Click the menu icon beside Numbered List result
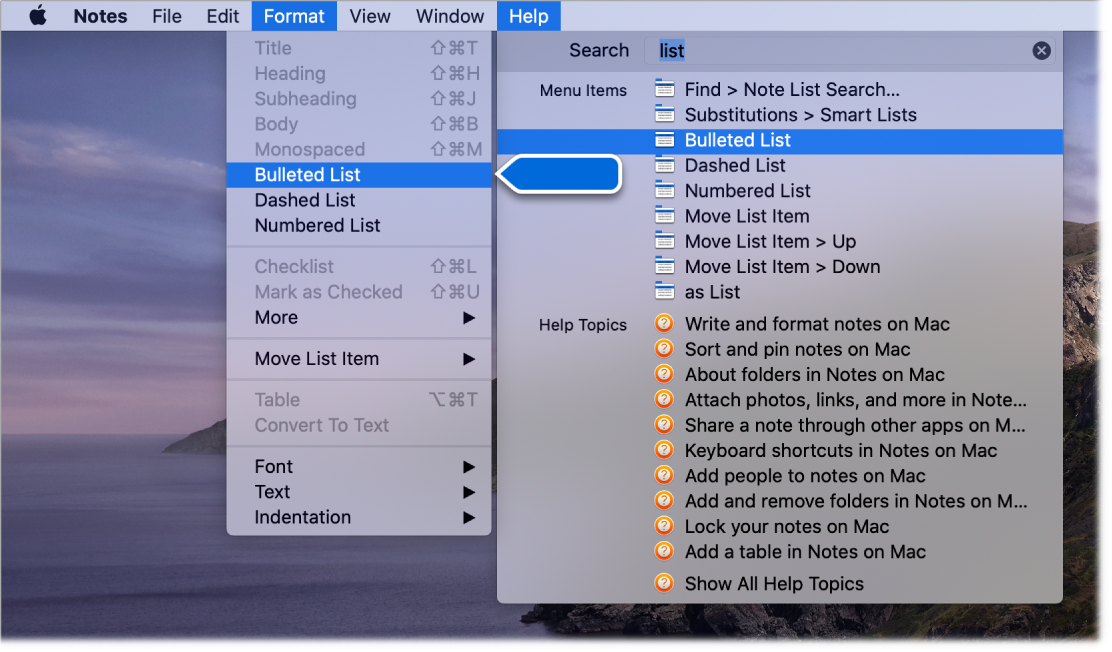 pos(664,190)
